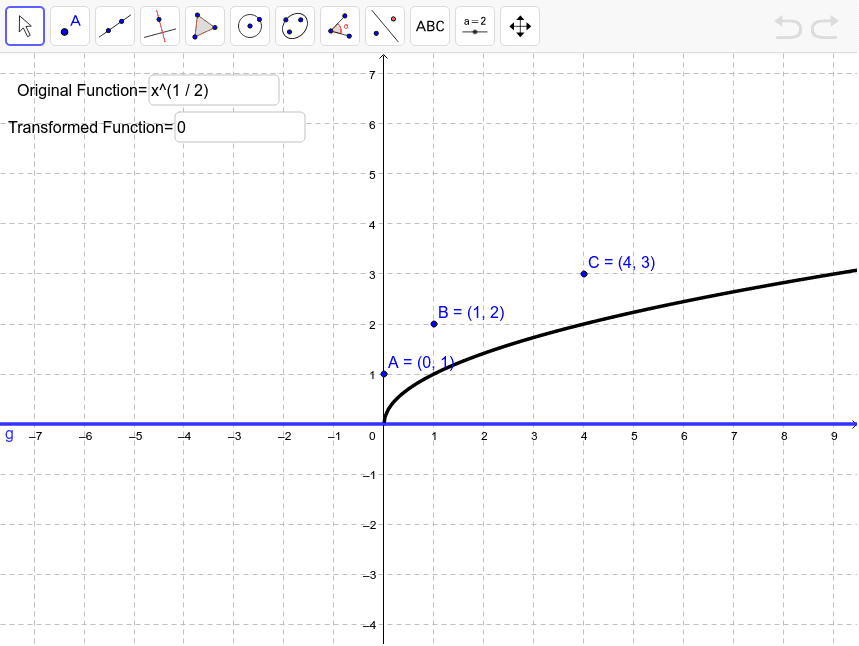
Task: Click the blue g function label
Action: click(x=9, y=435)
